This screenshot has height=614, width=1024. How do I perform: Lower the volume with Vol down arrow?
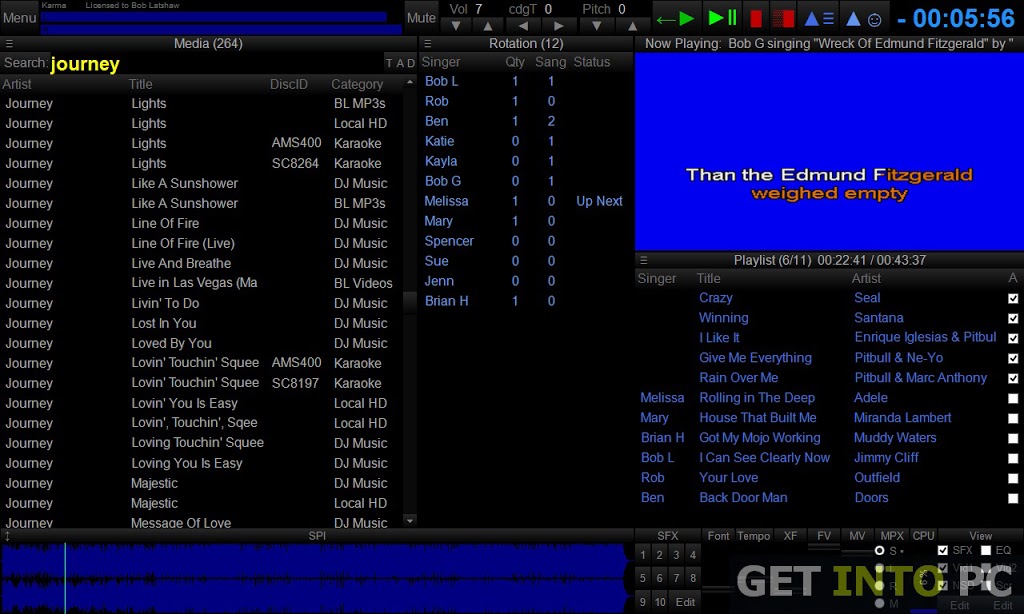coord(456,26)
